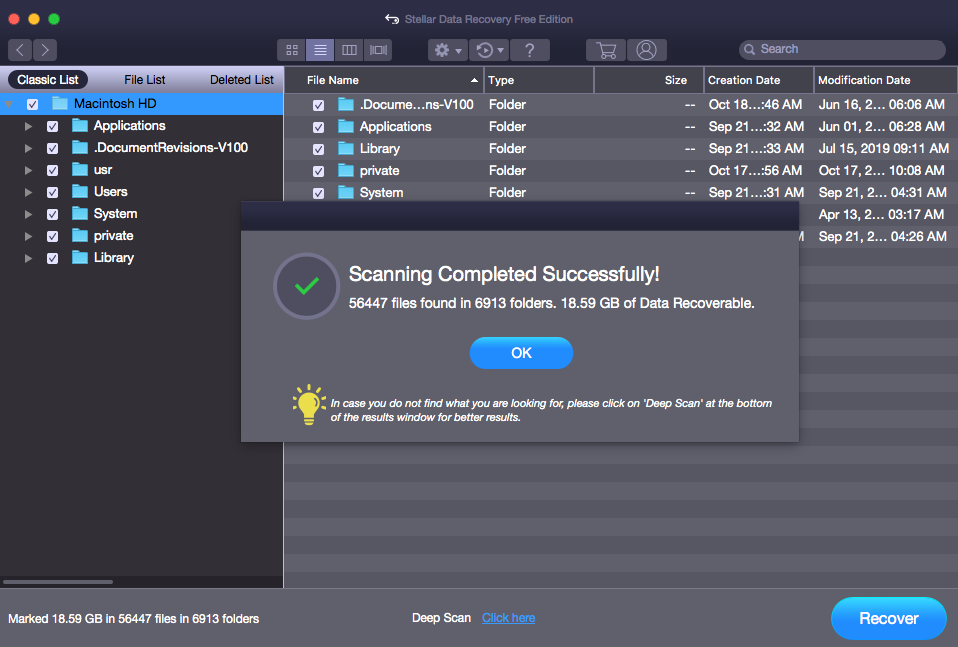Sort by Type column header
The image size is (958, 647).
pos(539,80)
